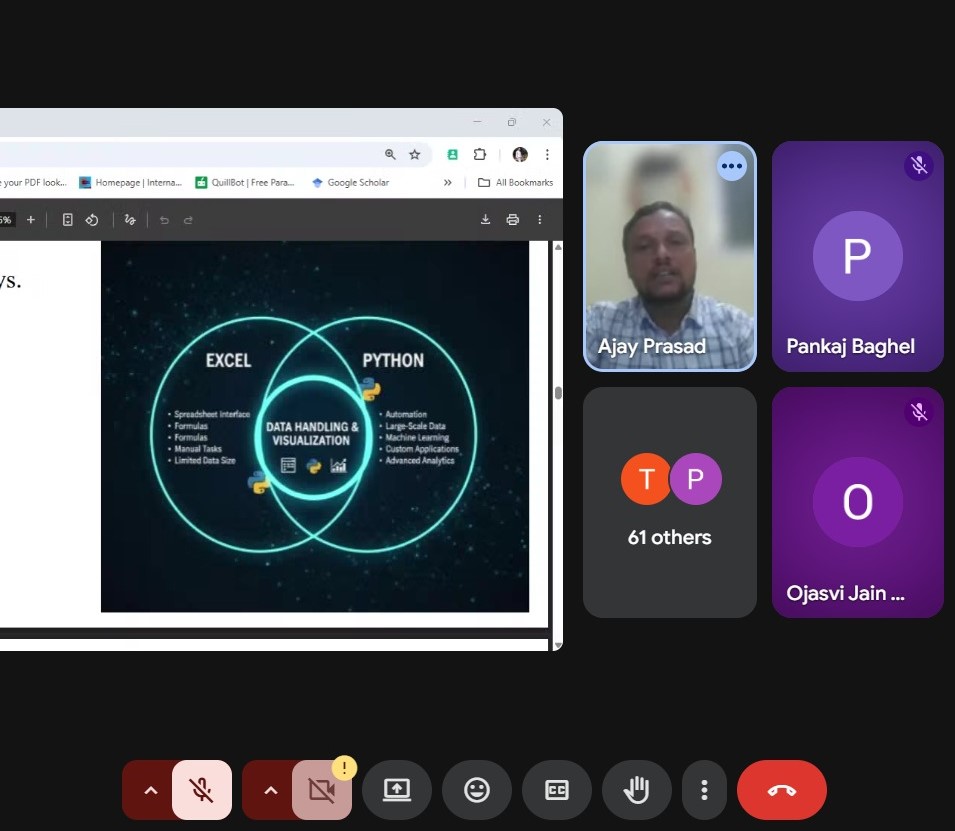Click Pankaj Baghel's participant tile

[x=857, y=256]
